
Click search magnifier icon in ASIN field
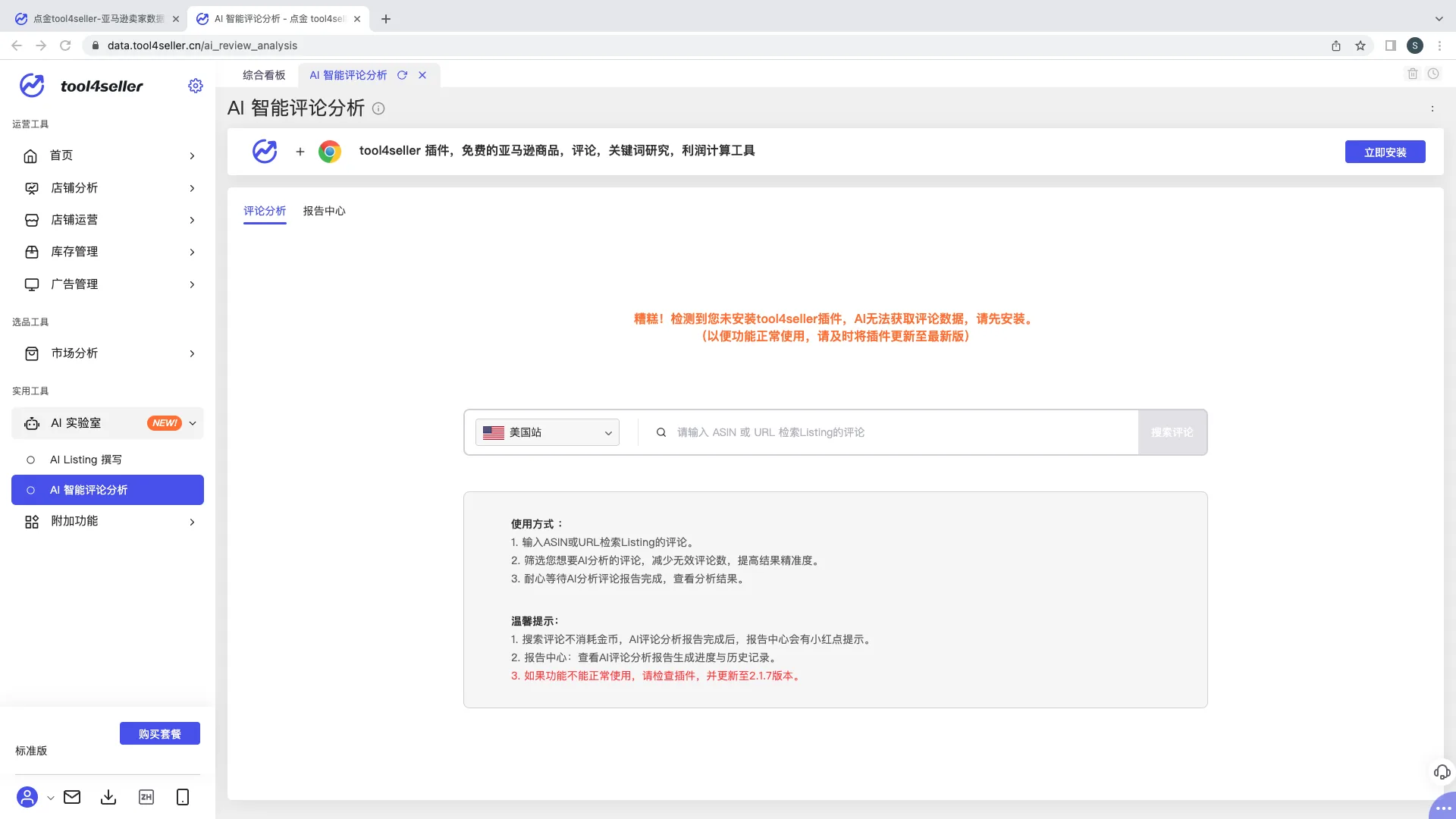661,432
